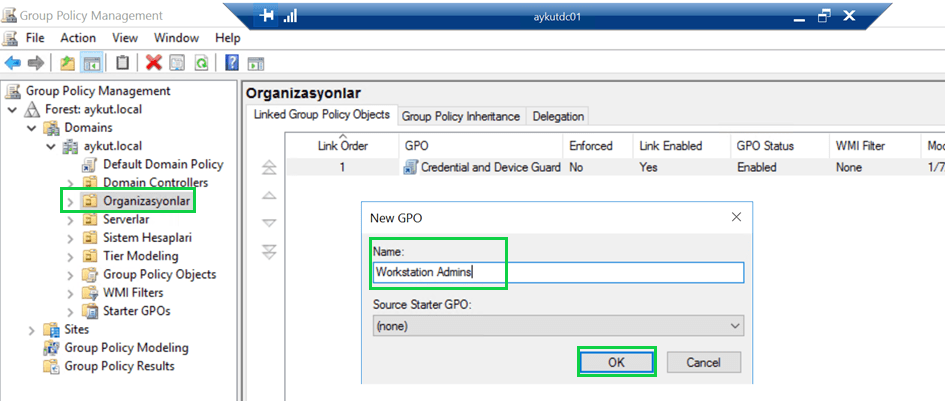Open the Source Starter GPO dropdown

[736, 326]
